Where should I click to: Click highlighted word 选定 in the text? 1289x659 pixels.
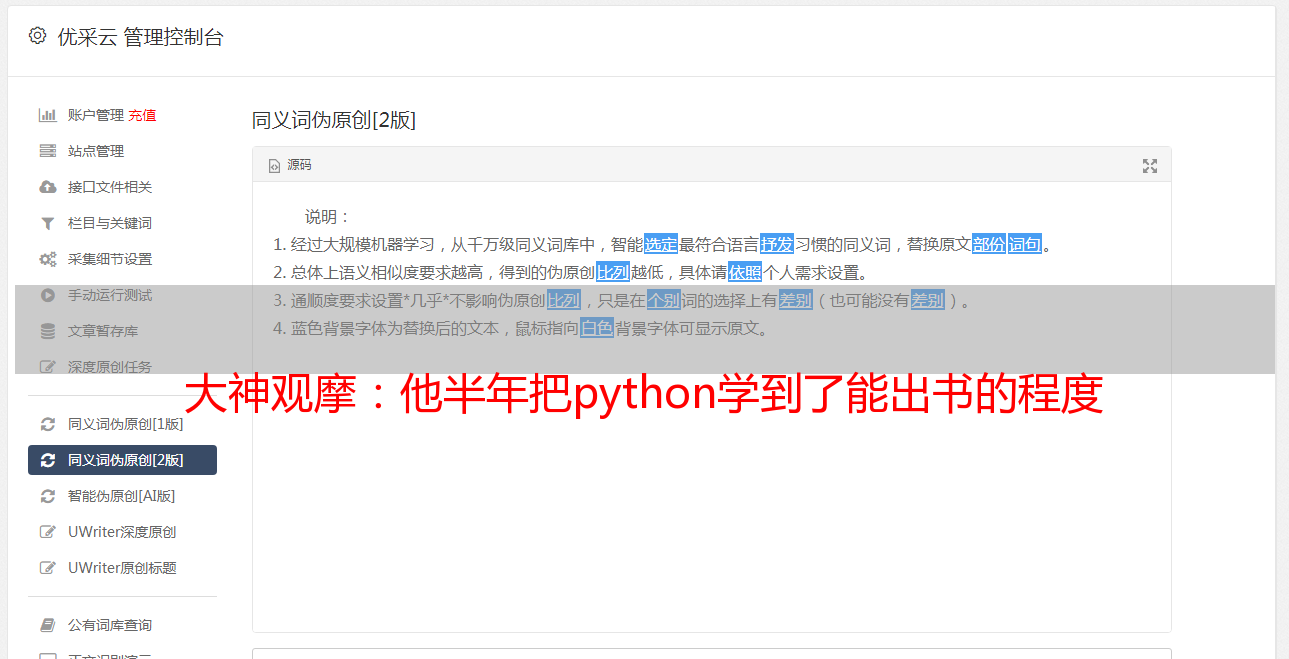(661, 244)
